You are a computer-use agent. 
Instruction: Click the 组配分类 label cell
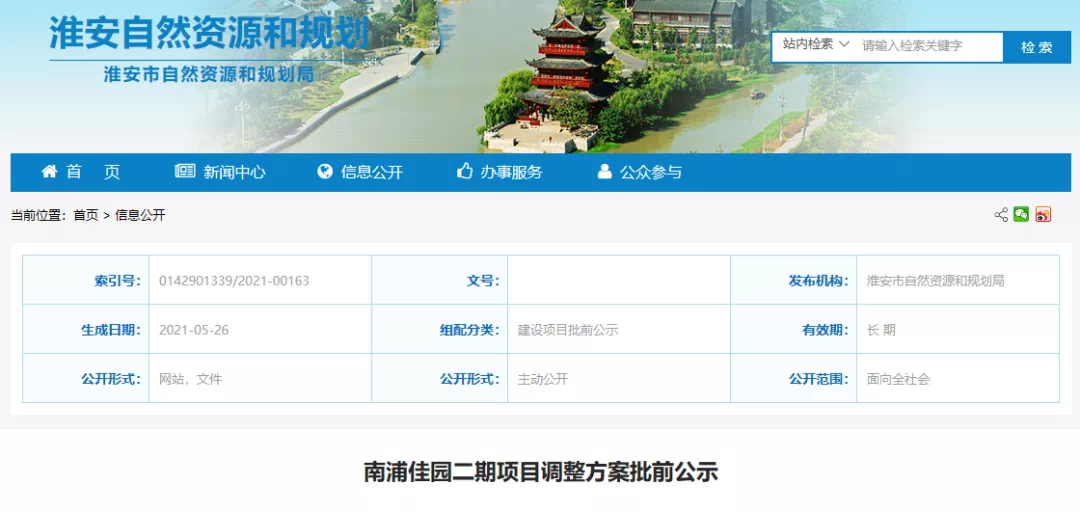(x=440, y=329)
